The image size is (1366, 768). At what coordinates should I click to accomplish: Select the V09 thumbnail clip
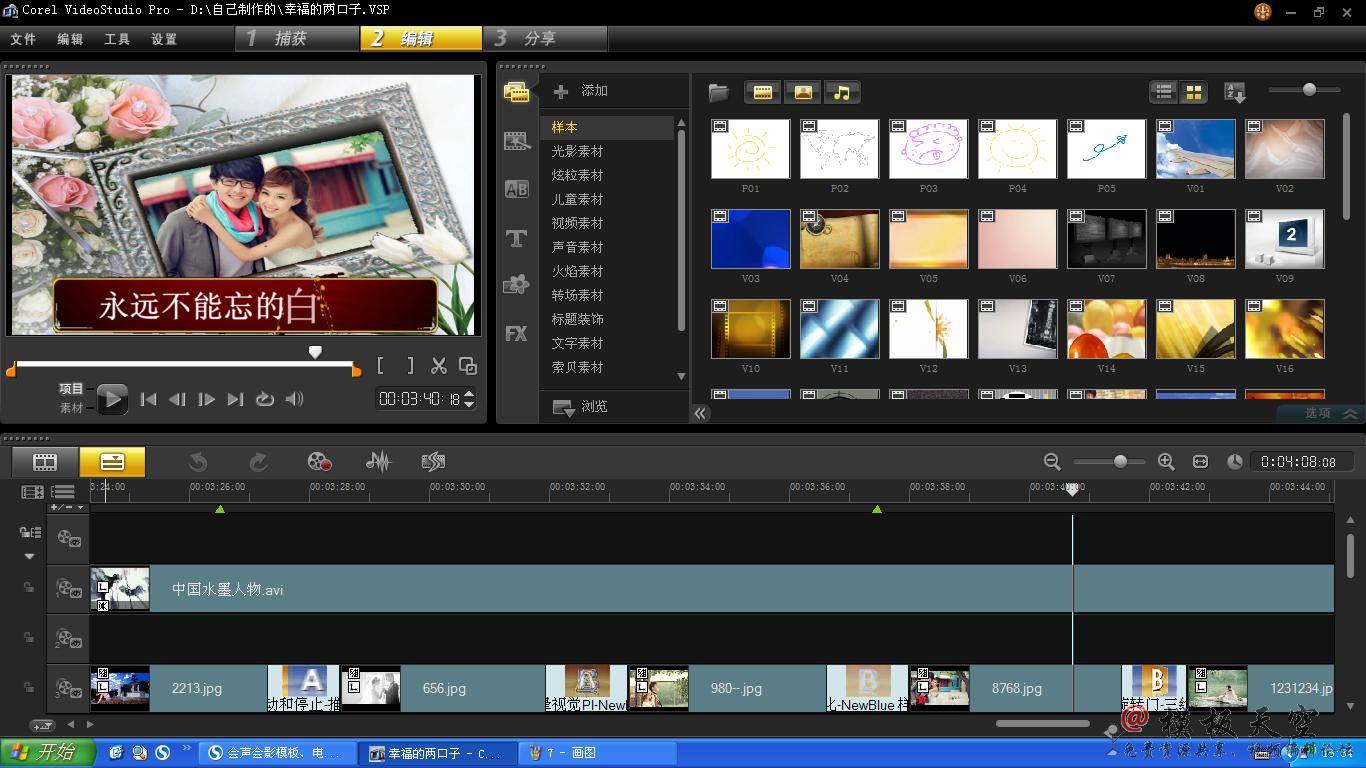[x=1284, y=239]
